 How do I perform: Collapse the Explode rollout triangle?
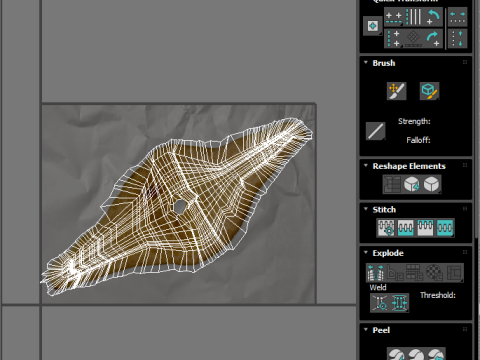366,252
